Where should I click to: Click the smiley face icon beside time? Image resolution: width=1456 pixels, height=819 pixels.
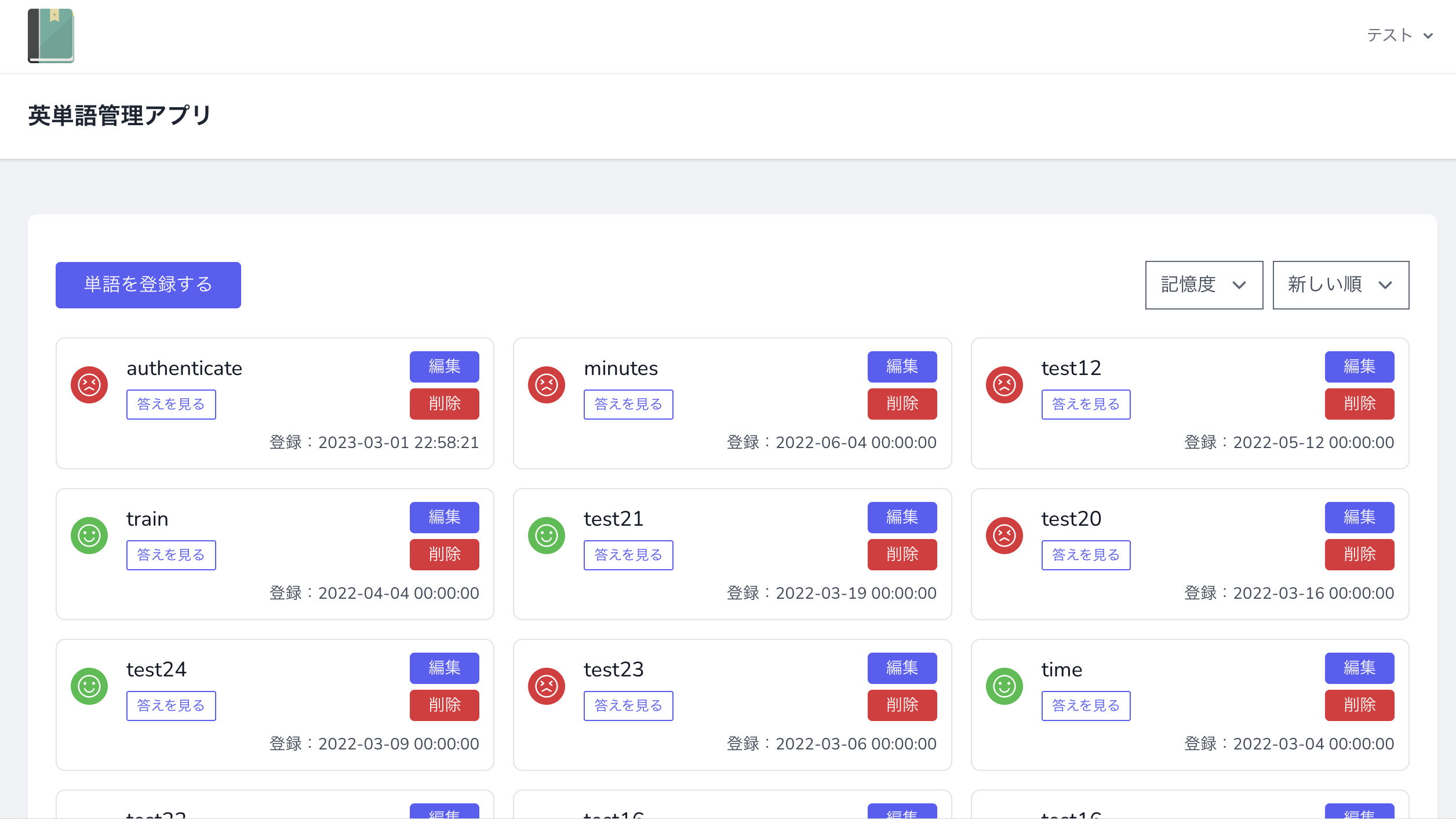[1004, 686]
